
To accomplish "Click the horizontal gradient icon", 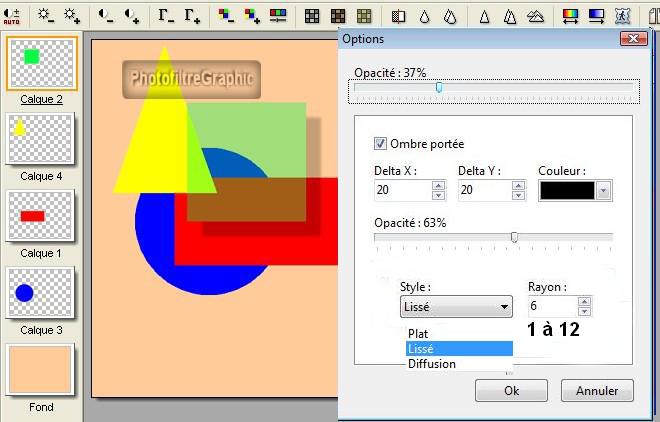I will click(x=571, y=16).
